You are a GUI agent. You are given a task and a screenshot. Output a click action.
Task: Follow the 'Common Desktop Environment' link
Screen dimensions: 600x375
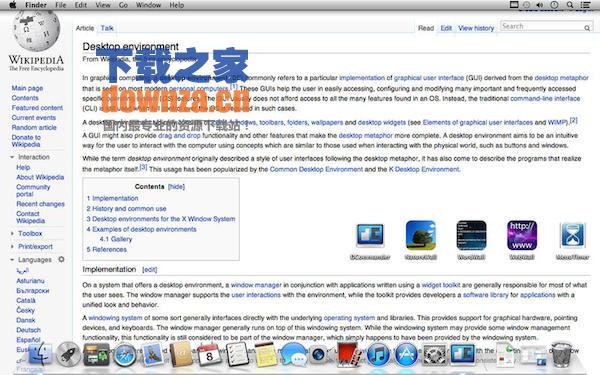click(316, 169)
